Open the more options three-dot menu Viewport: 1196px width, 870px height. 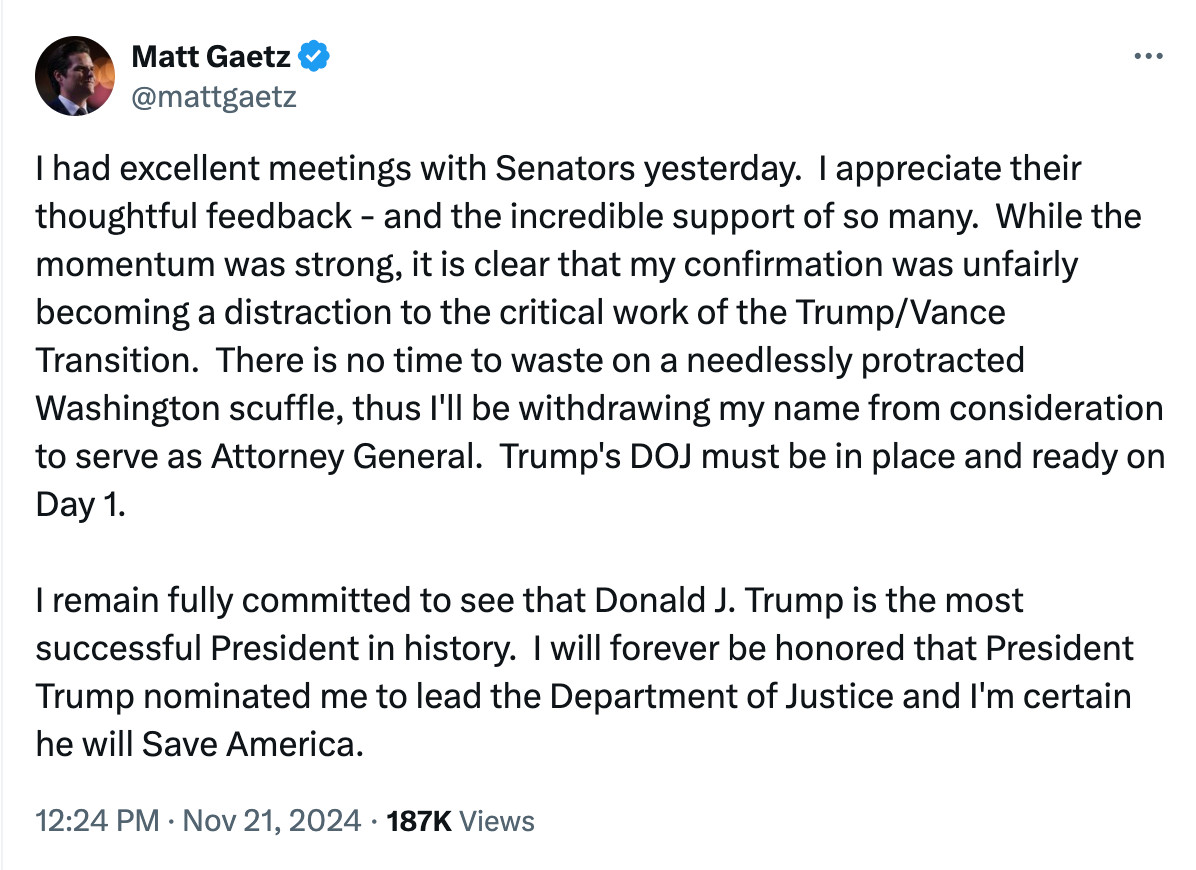click(1148, 56)
